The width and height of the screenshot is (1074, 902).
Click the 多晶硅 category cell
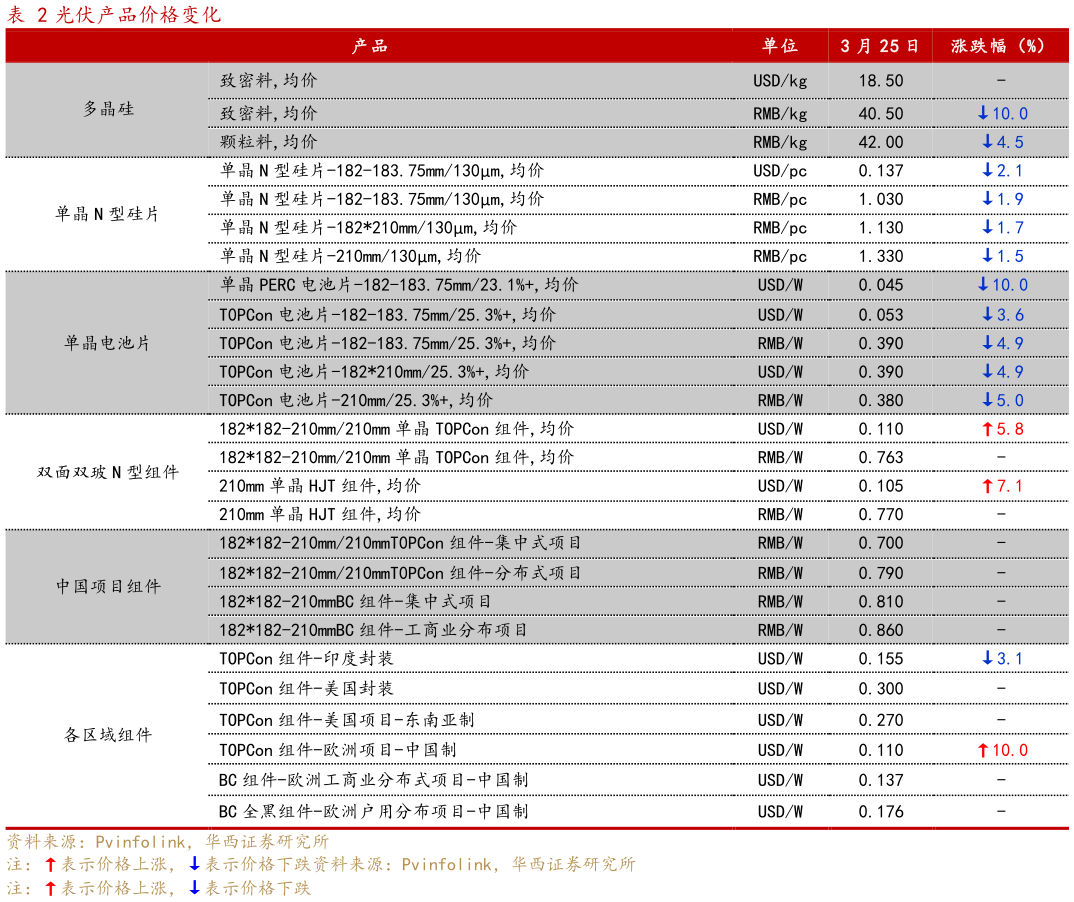[108, 110]
